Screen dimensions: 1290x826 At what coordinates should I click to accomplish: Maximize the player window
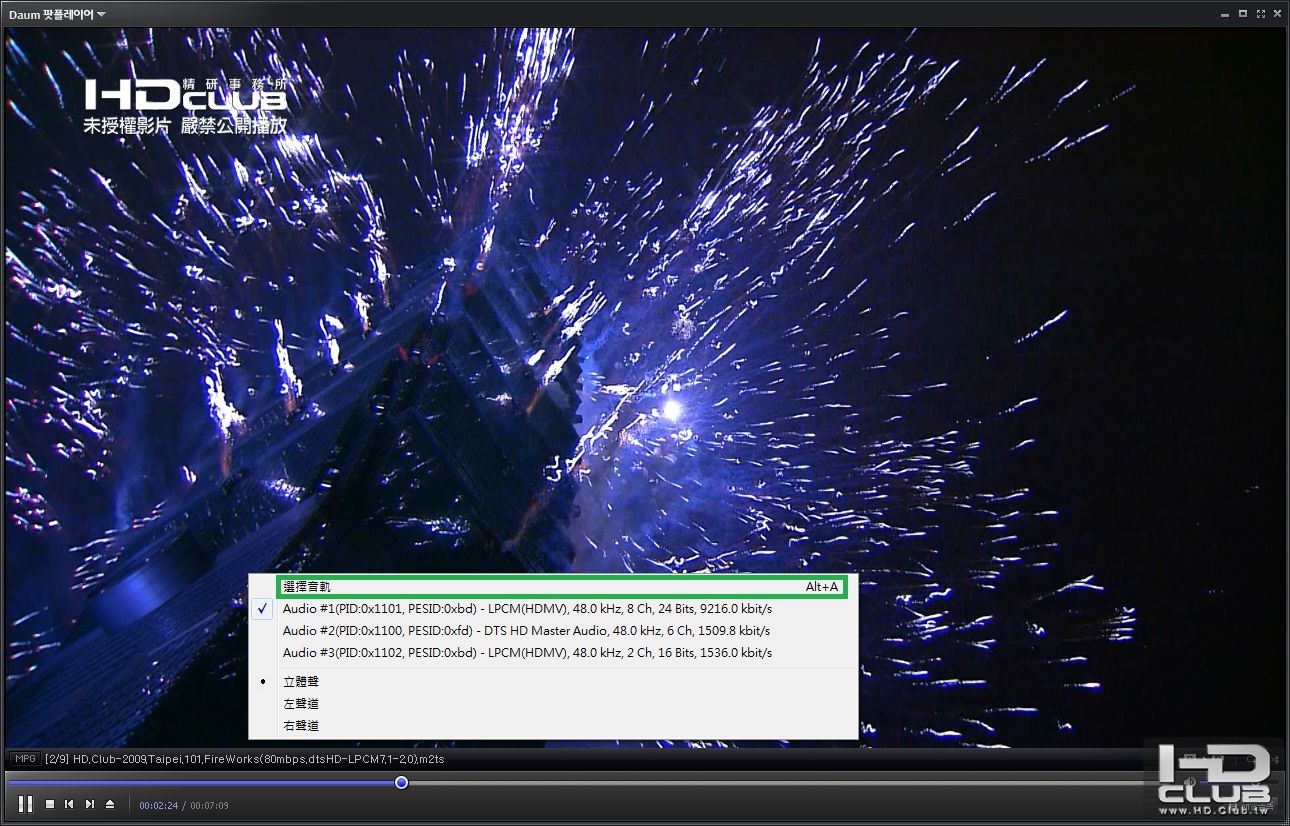pos(1243,14)
